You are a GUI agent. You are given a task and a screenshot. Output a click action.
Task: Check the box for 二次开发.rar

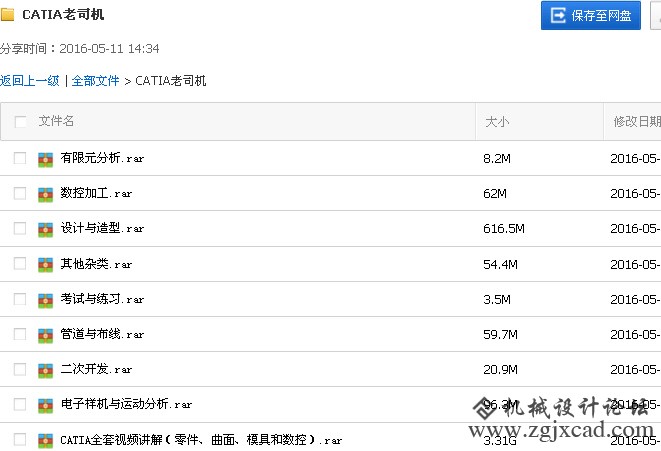(20, 369)
